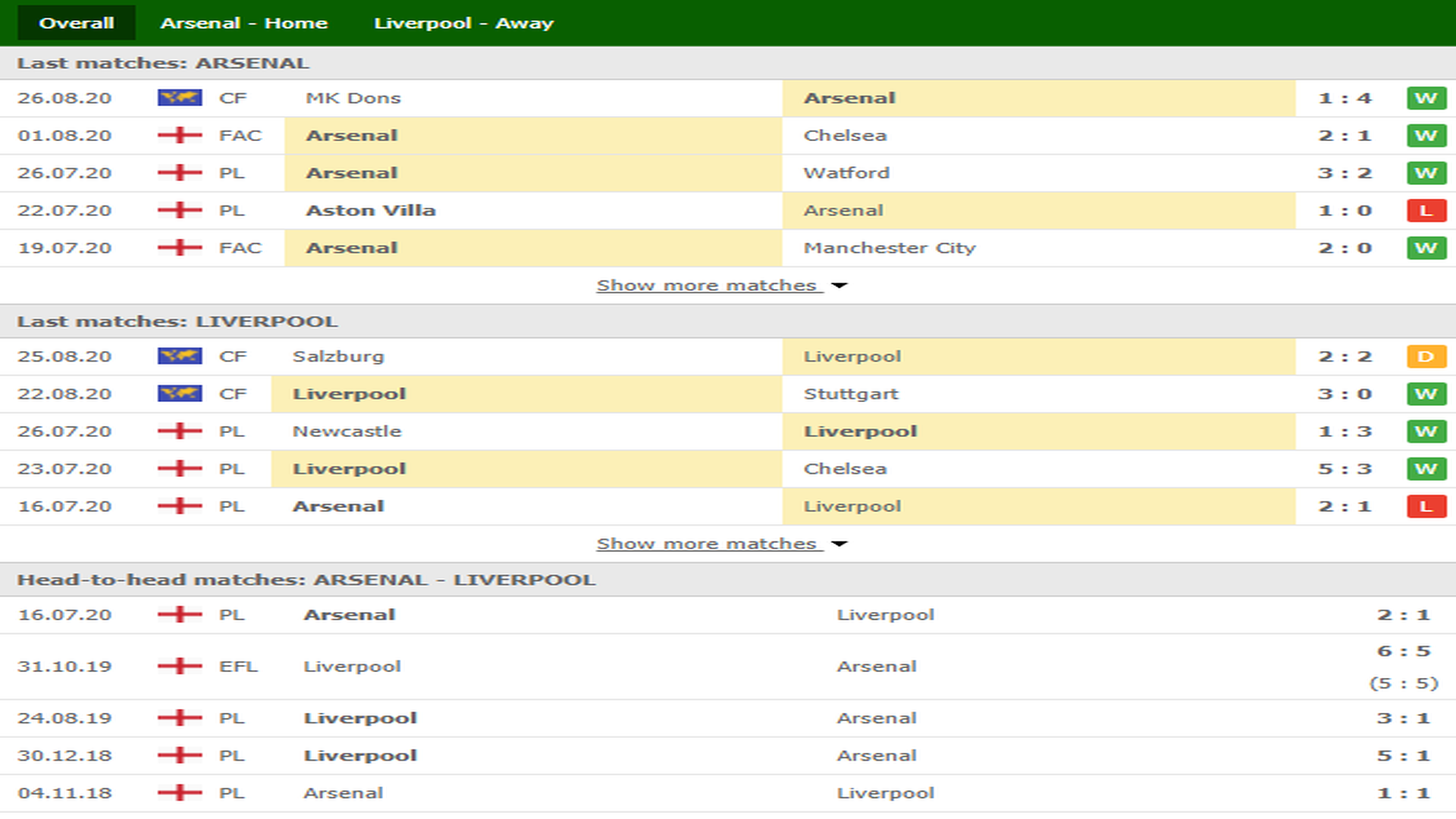Click the FAC label on 19.07.20 row

coord(240,248)
